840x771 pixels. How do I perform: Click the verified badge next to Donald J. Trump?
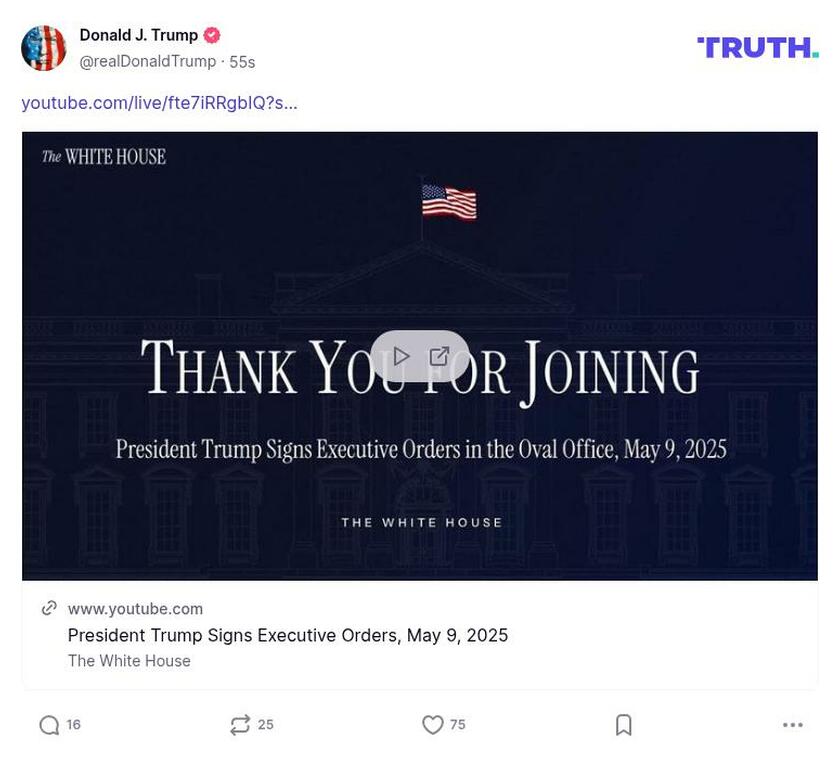coord(211,34)
